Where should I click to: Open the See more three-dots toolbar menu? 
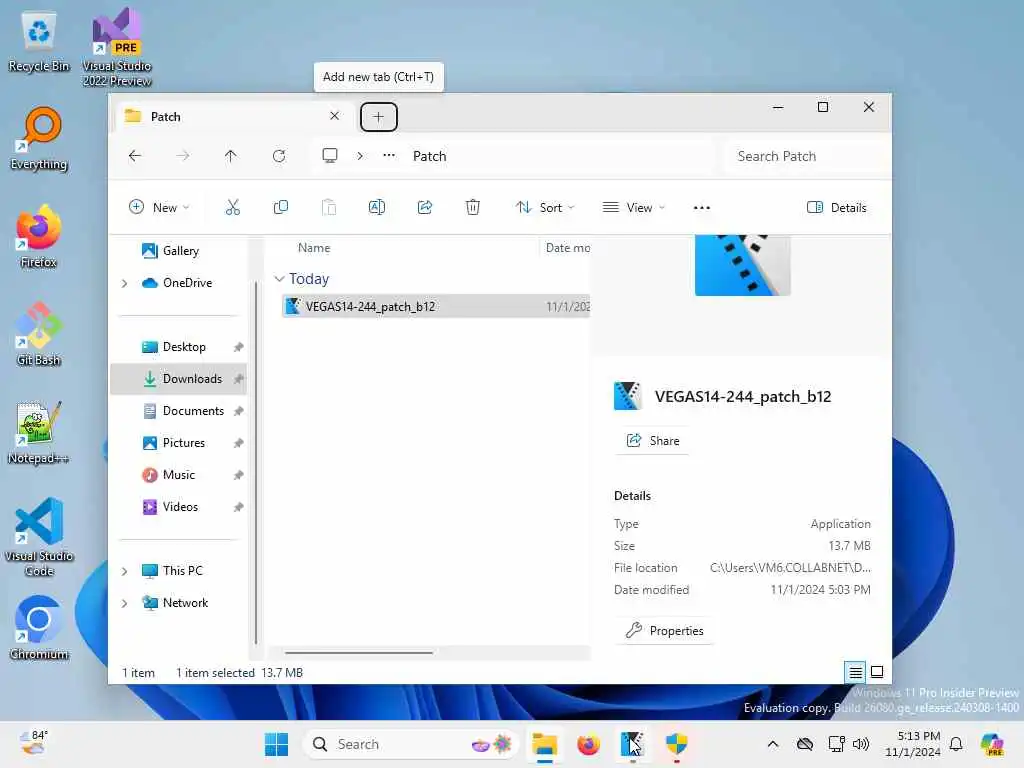click(701, 208)
